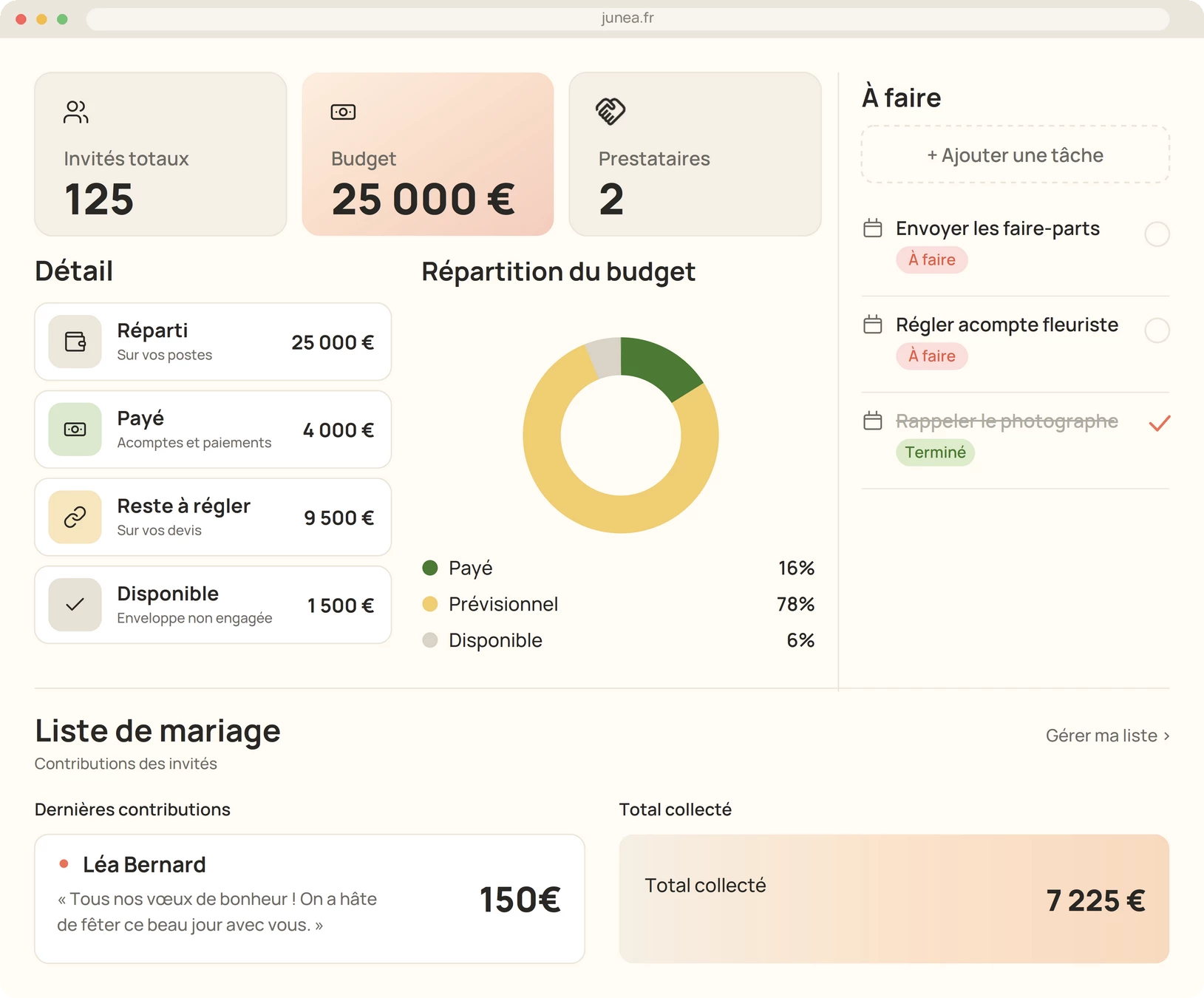Click the Enveloppe non engagée subtitle

point(194,618)
